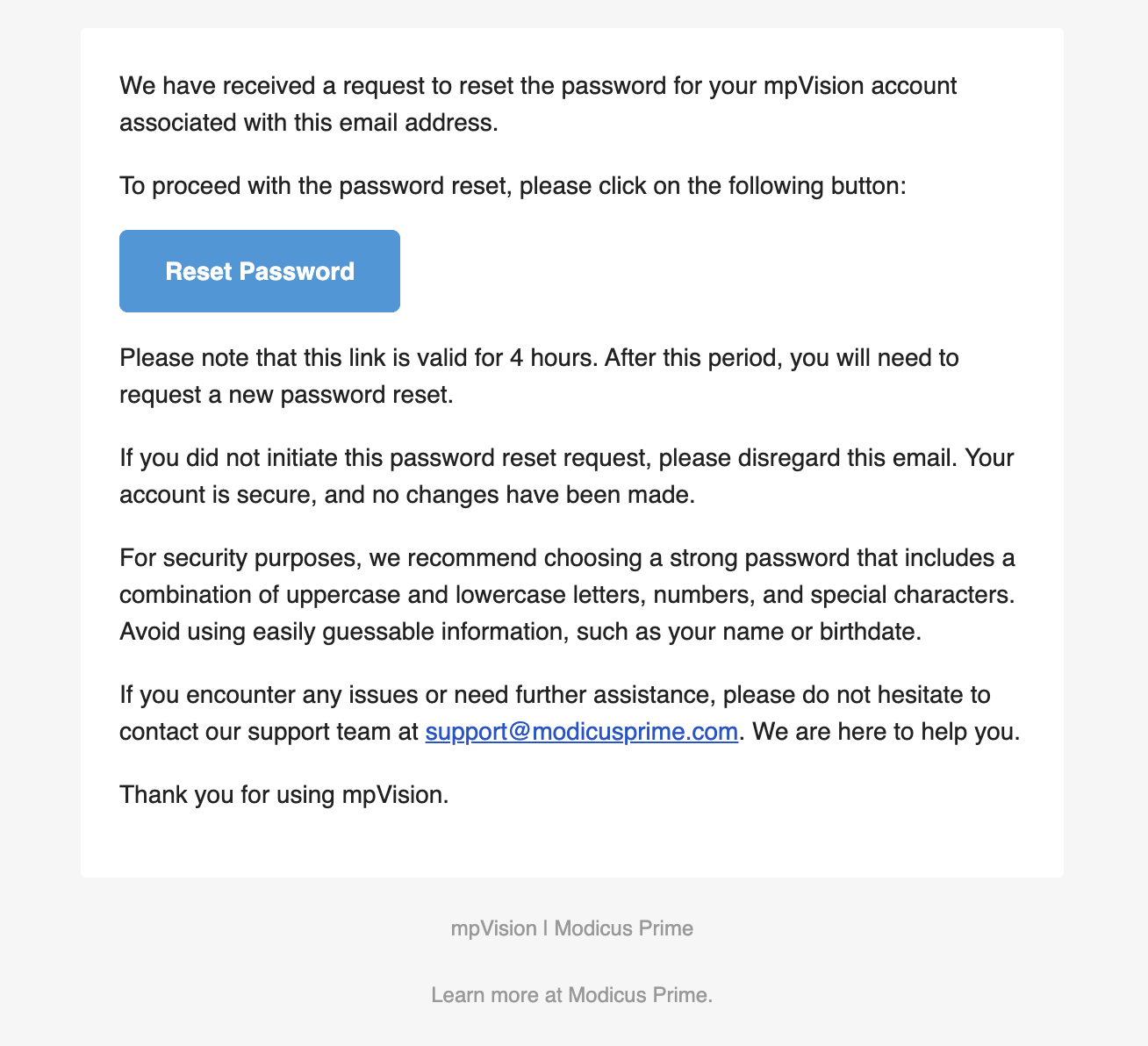Viewport: 1148px width, 1046px height.
Task: Select the "Avoid using easily guessable information" sentence
Action: pos(520,632)
